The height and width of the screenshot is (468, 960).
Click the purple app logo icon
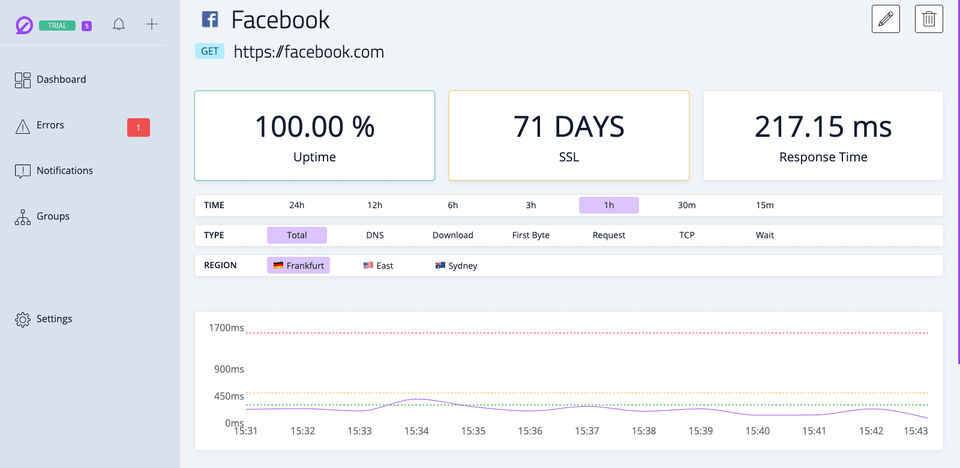24,25
